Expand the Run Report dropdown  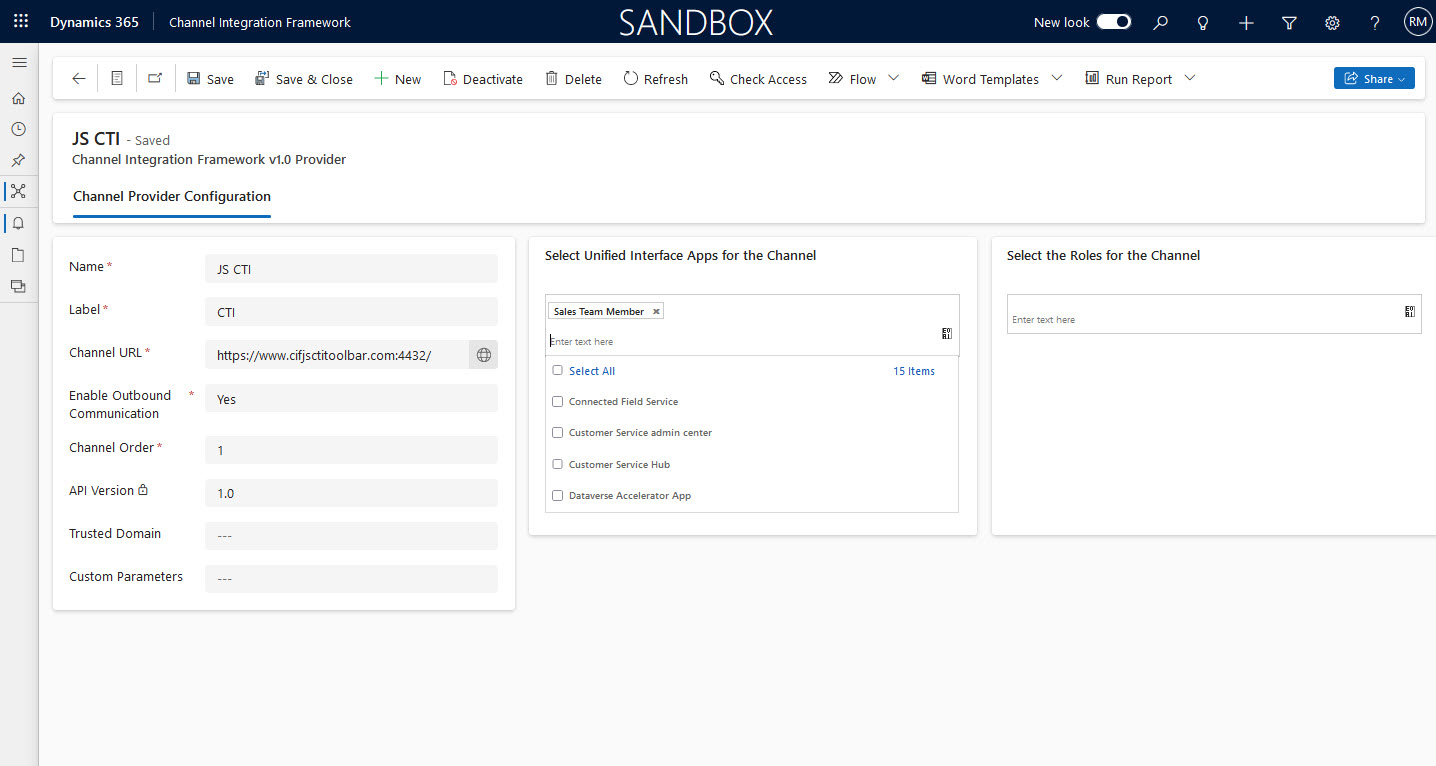click(x=1189, y=78)
